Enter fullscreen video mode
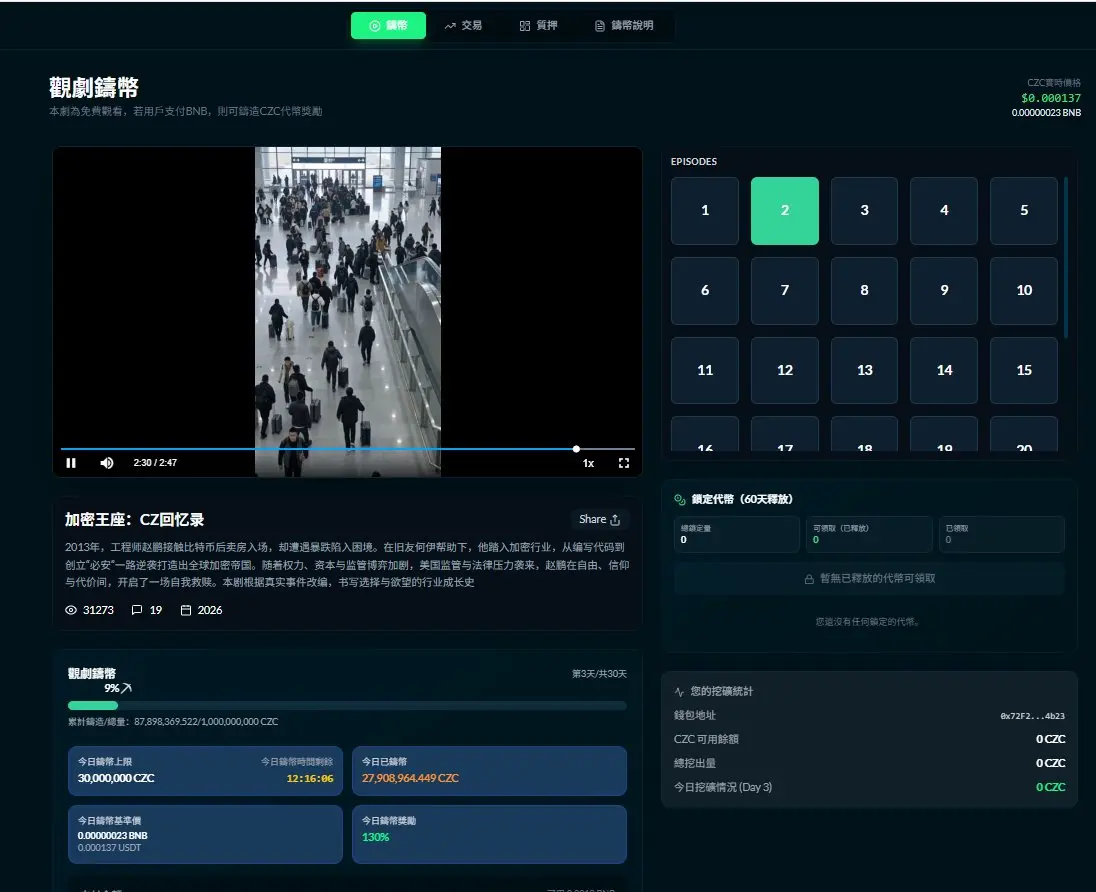 [624, 463]
